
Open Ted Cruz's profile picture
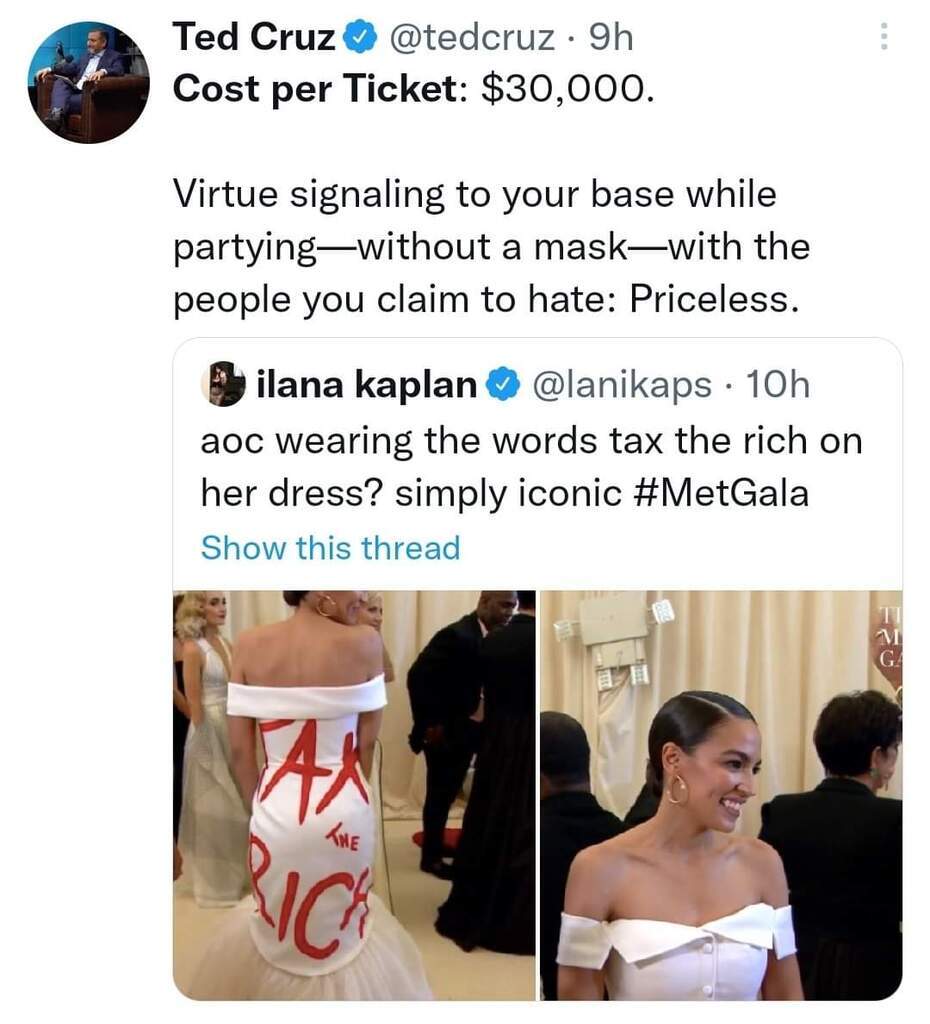[x=88, y=82]
